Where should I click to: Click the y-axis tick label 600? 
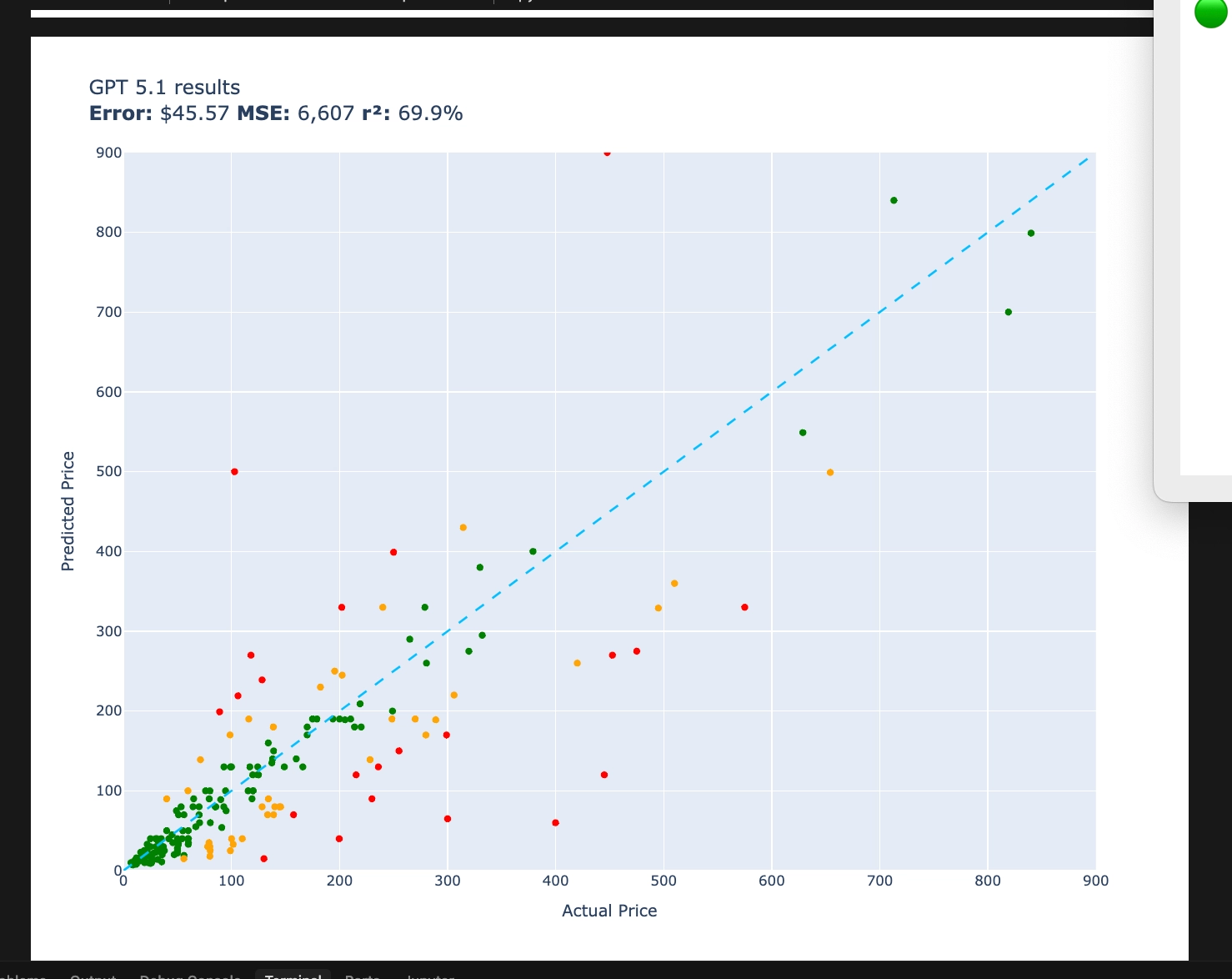point(108,392)
